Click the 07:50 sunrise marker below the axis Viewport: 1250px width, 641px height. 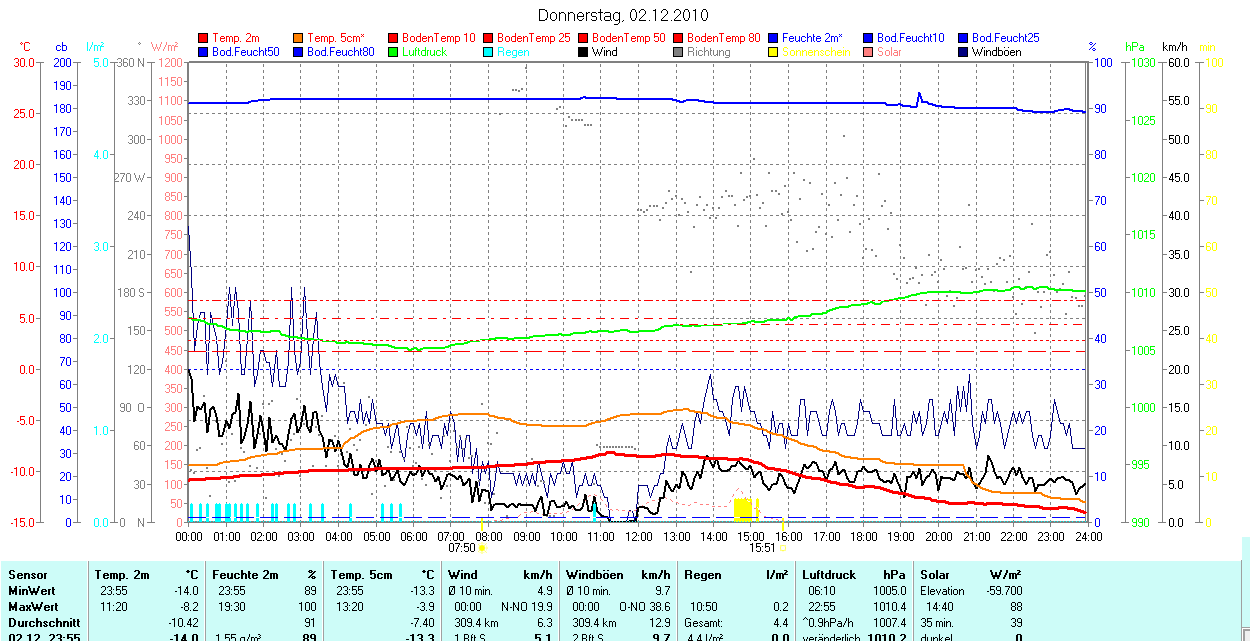(x=462, y=548)
